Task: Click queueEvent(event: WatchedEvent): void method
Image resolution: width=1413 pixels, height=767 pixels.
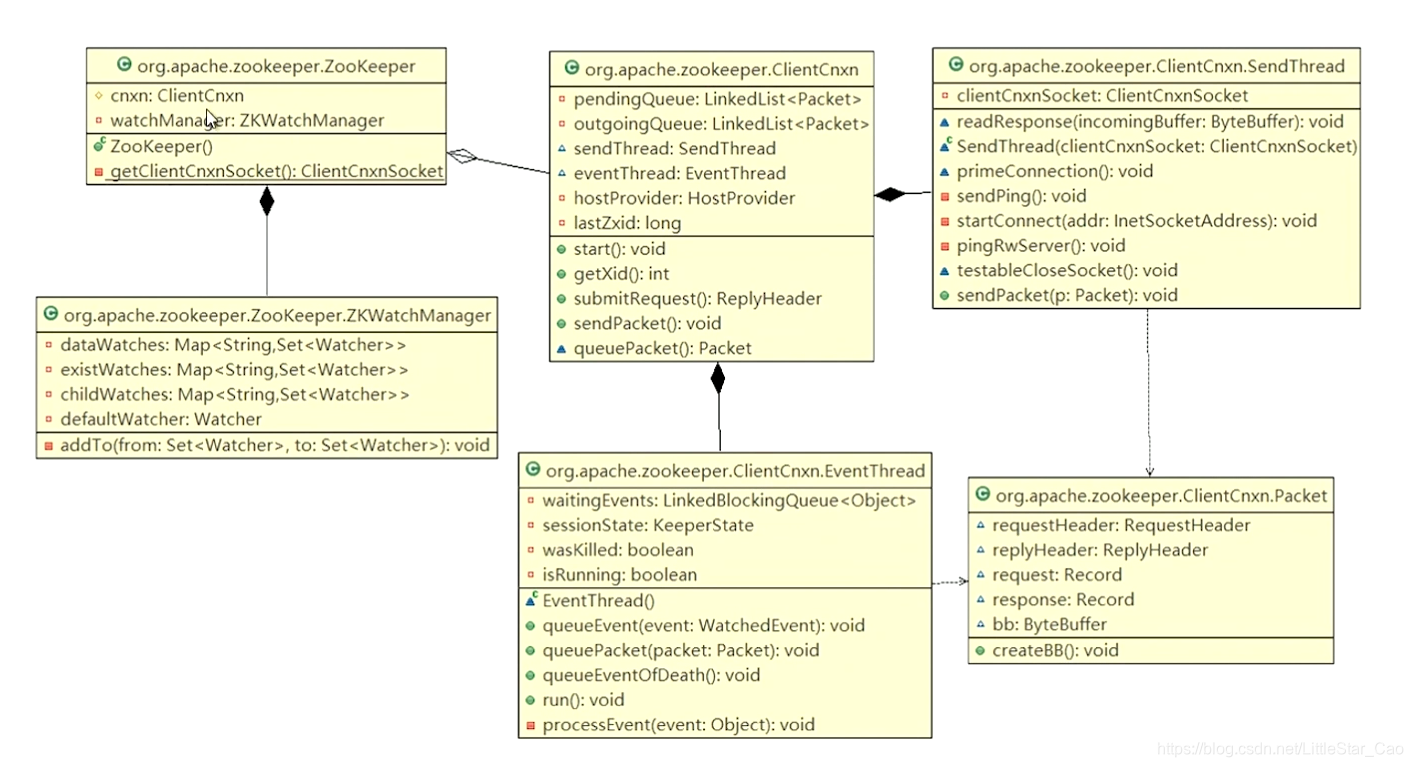Action: tap(703, 626)
